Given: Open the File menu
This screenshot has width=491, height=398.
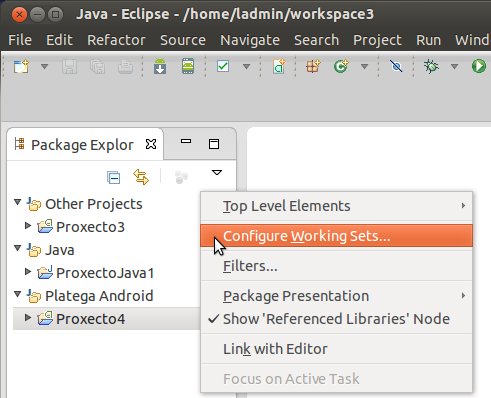Looking at the screenshot, I should tap(20, 40).
